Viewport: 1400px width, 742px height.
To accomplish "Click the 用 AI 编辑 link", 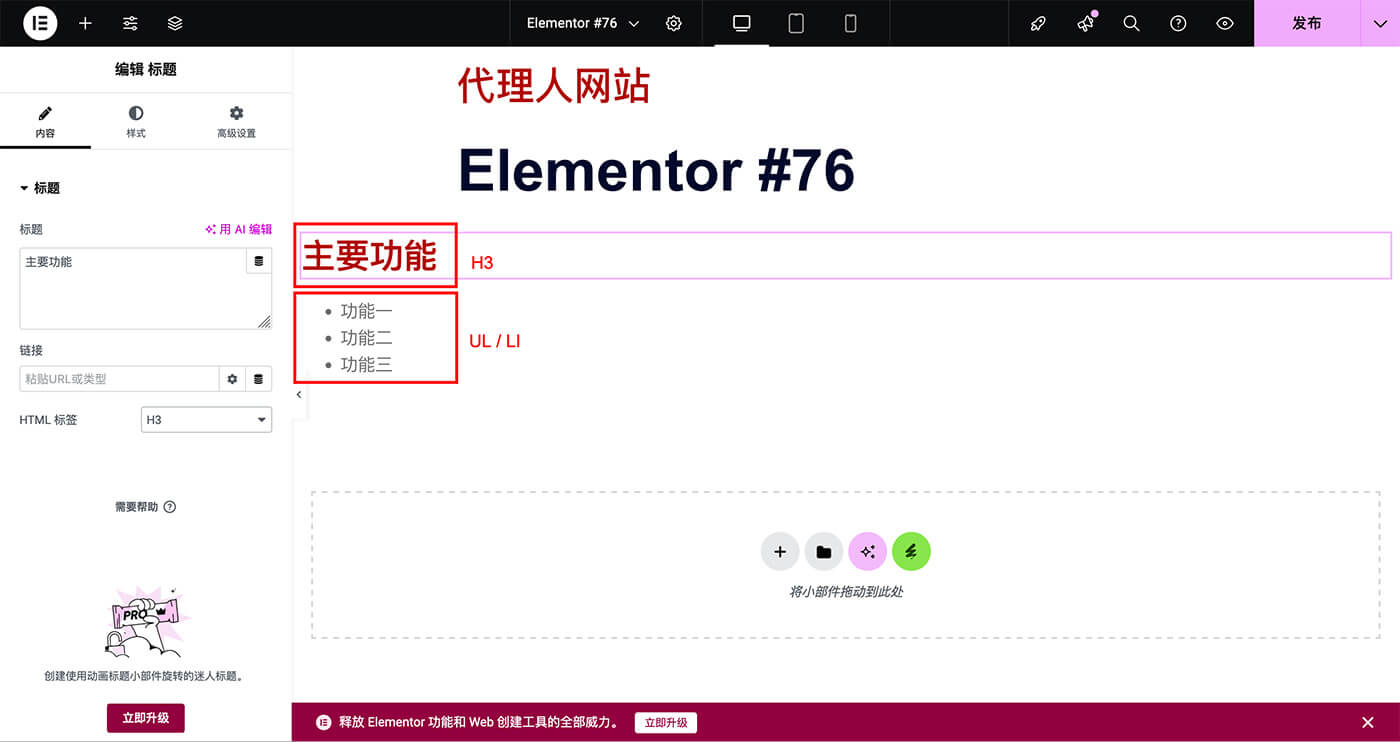I will click(238, 229).
